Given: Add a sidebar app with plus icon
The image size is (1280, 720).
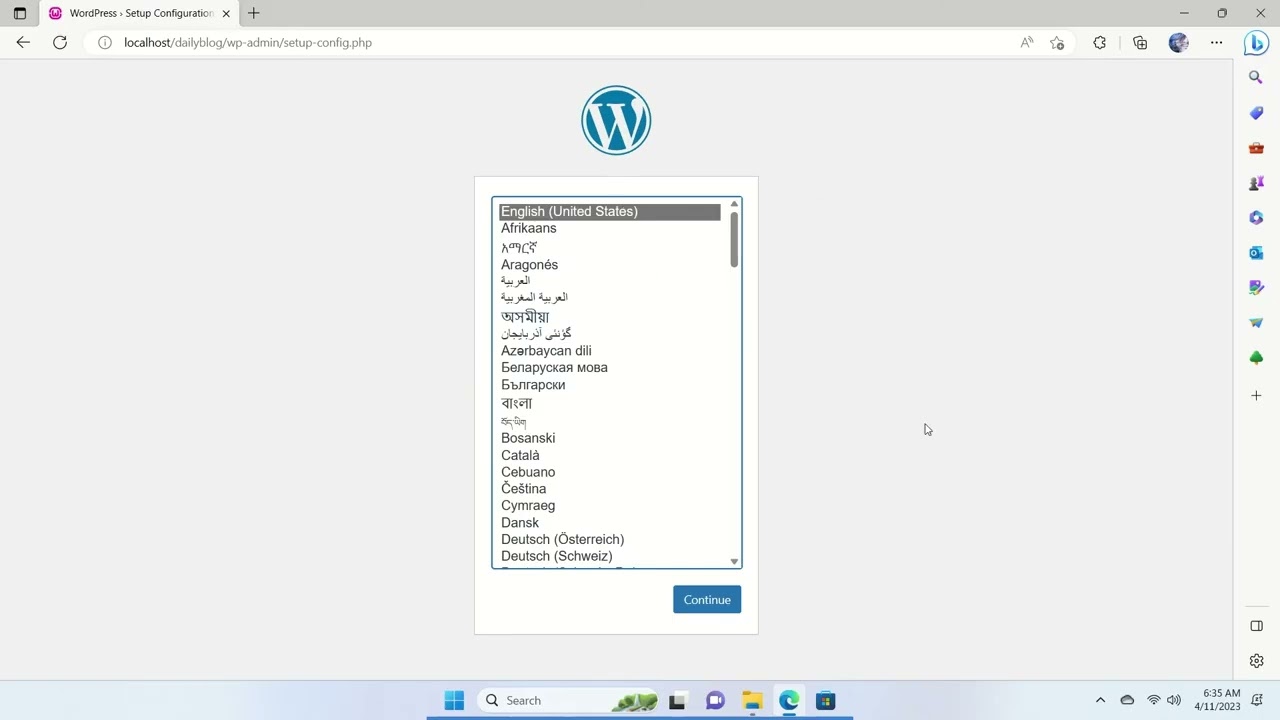Looking at the screenshot, I should 1257,396.
